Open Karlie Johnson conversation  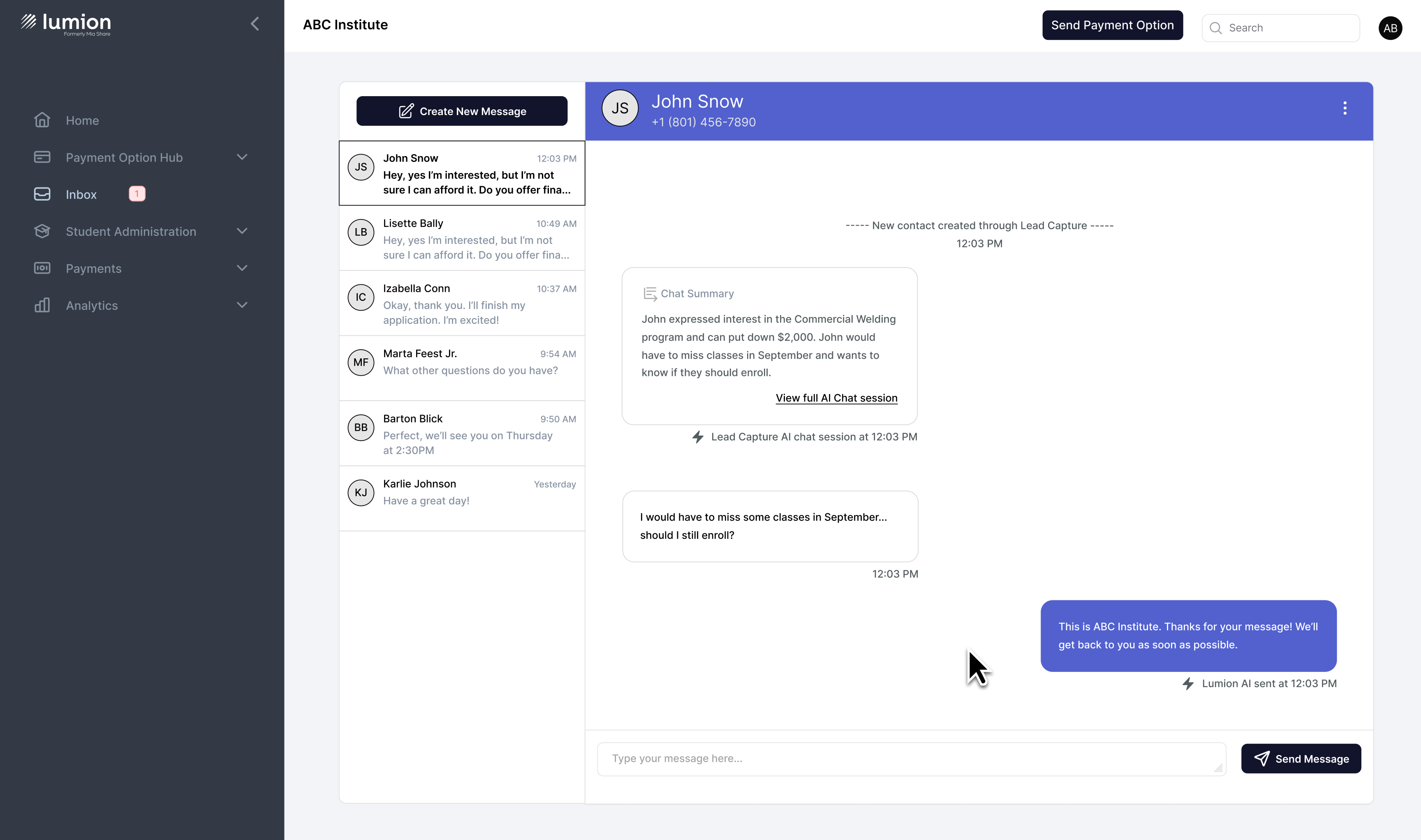pyautogui.click(x=462, y=498)
